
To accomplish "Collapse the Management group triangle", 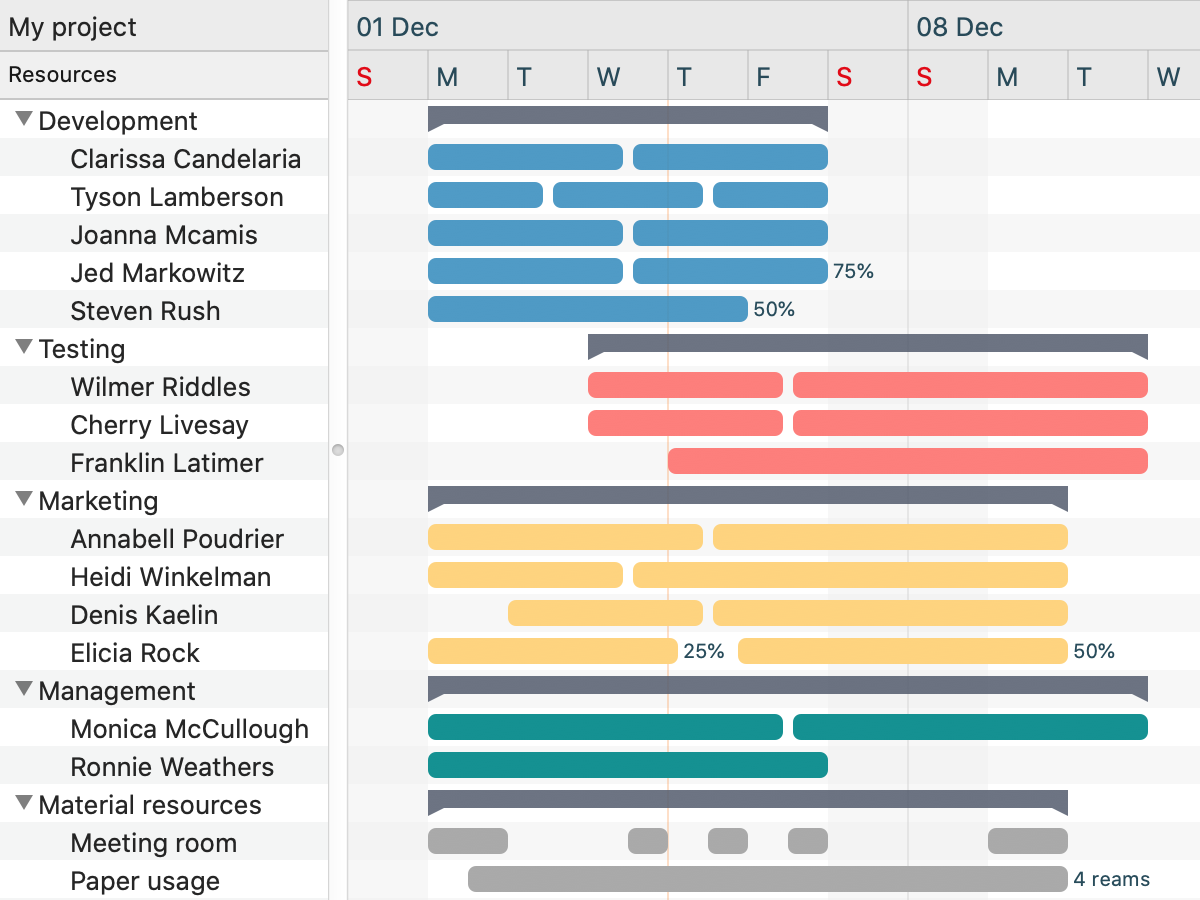I will click(25, 689).
